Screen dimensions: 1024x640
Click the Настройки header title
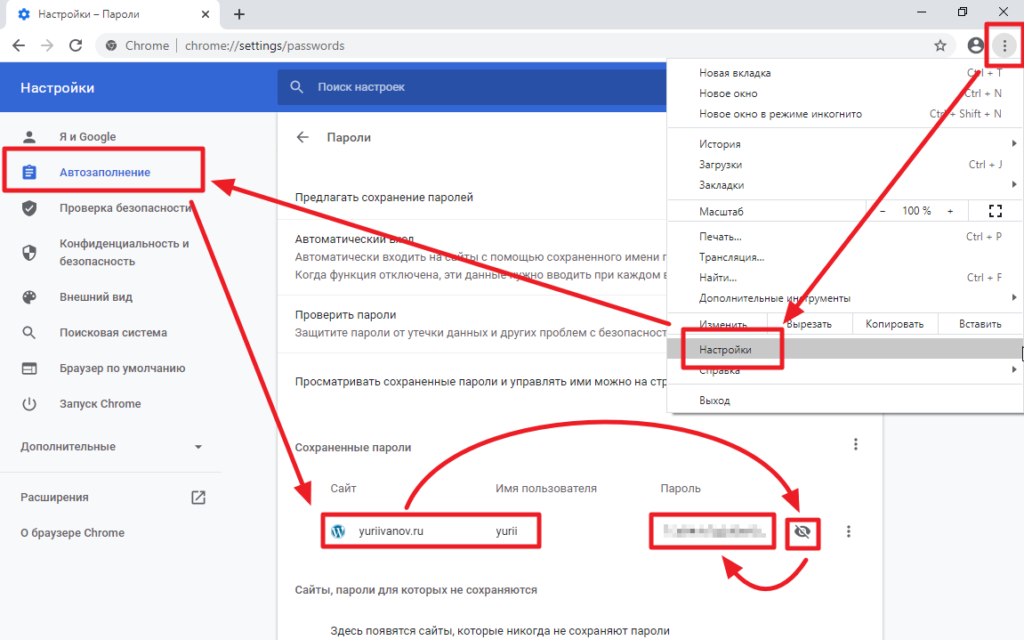(57, 88)
